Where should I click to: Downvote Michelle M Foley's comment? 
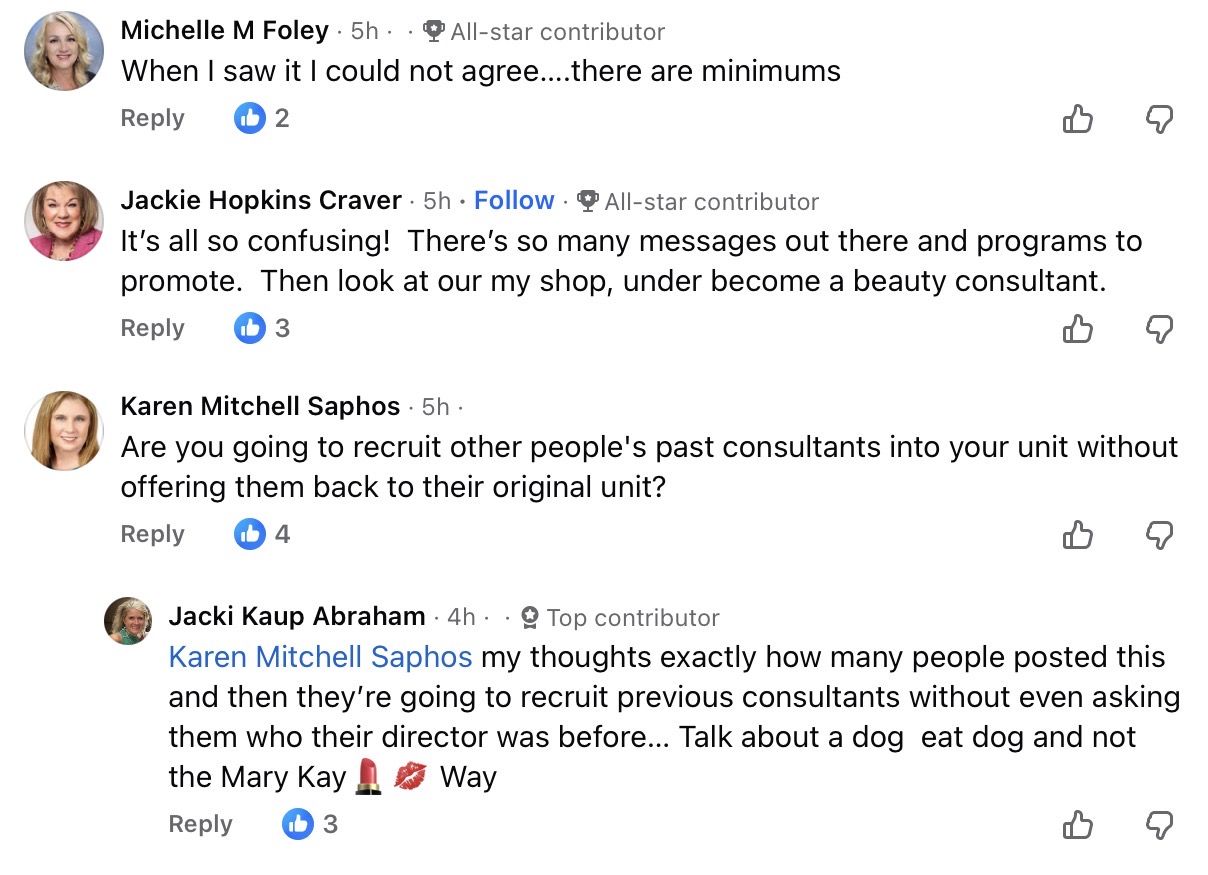pyautogui.click(x=1158, y=120)
